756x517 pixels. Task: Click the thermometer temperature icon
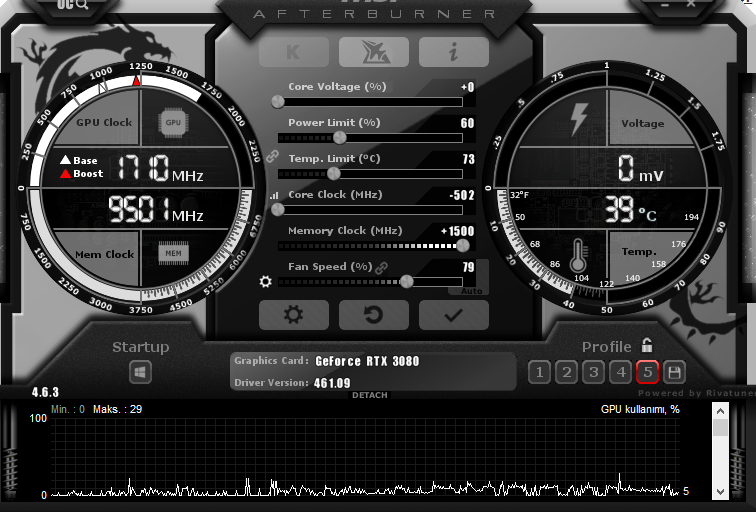coord(579,256)
